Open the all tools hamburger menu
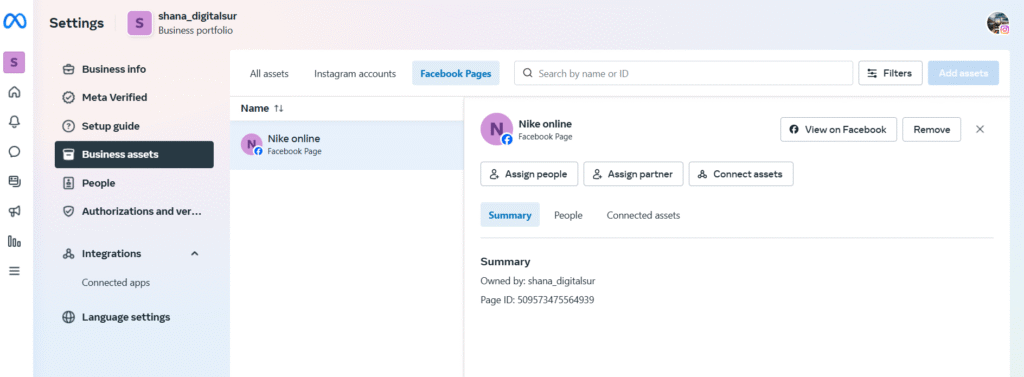 (x=14, y=270)
